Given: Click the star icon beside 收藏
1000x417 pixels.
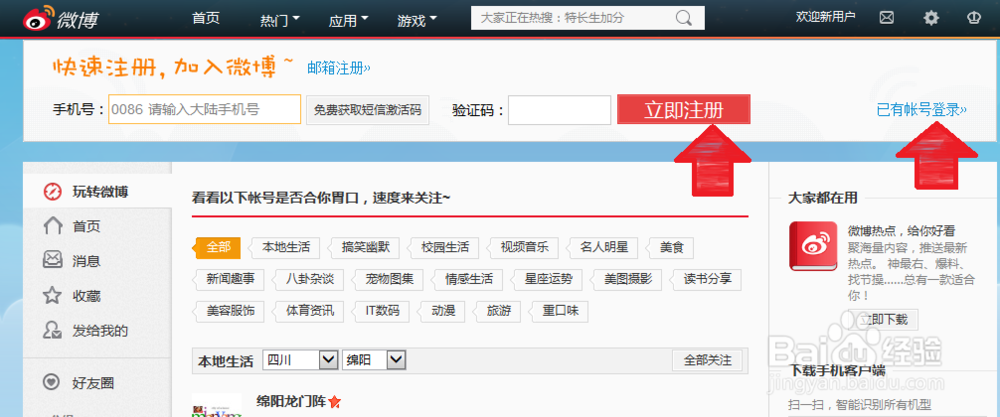Looking at the screenshot, I should click(52, 295).
